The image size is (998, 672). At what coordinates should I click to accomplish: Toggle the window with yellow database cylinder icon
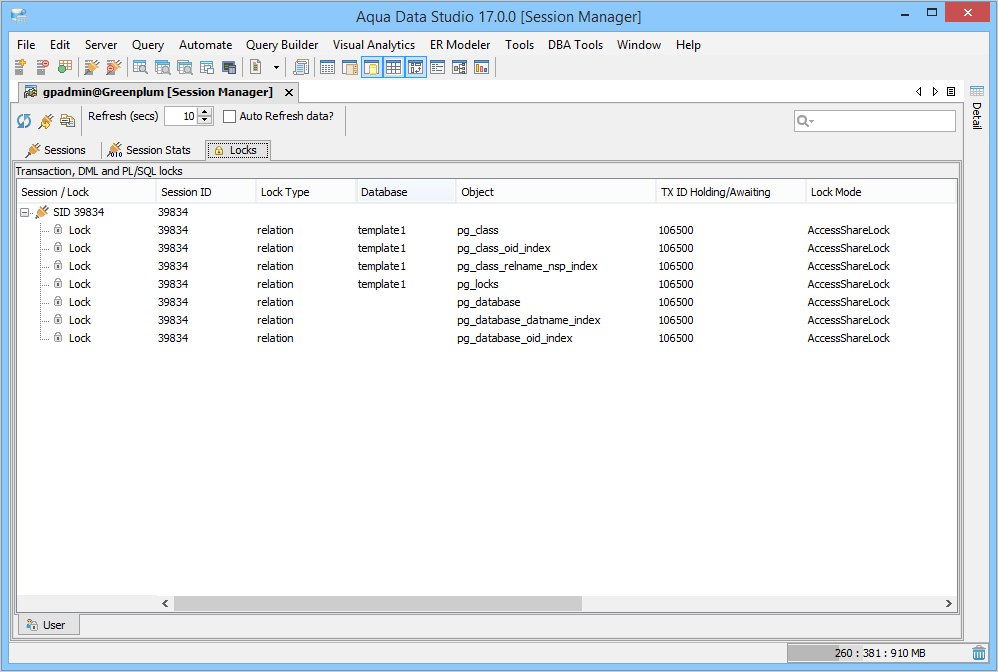pyautogui.click(x=372, y=67)
